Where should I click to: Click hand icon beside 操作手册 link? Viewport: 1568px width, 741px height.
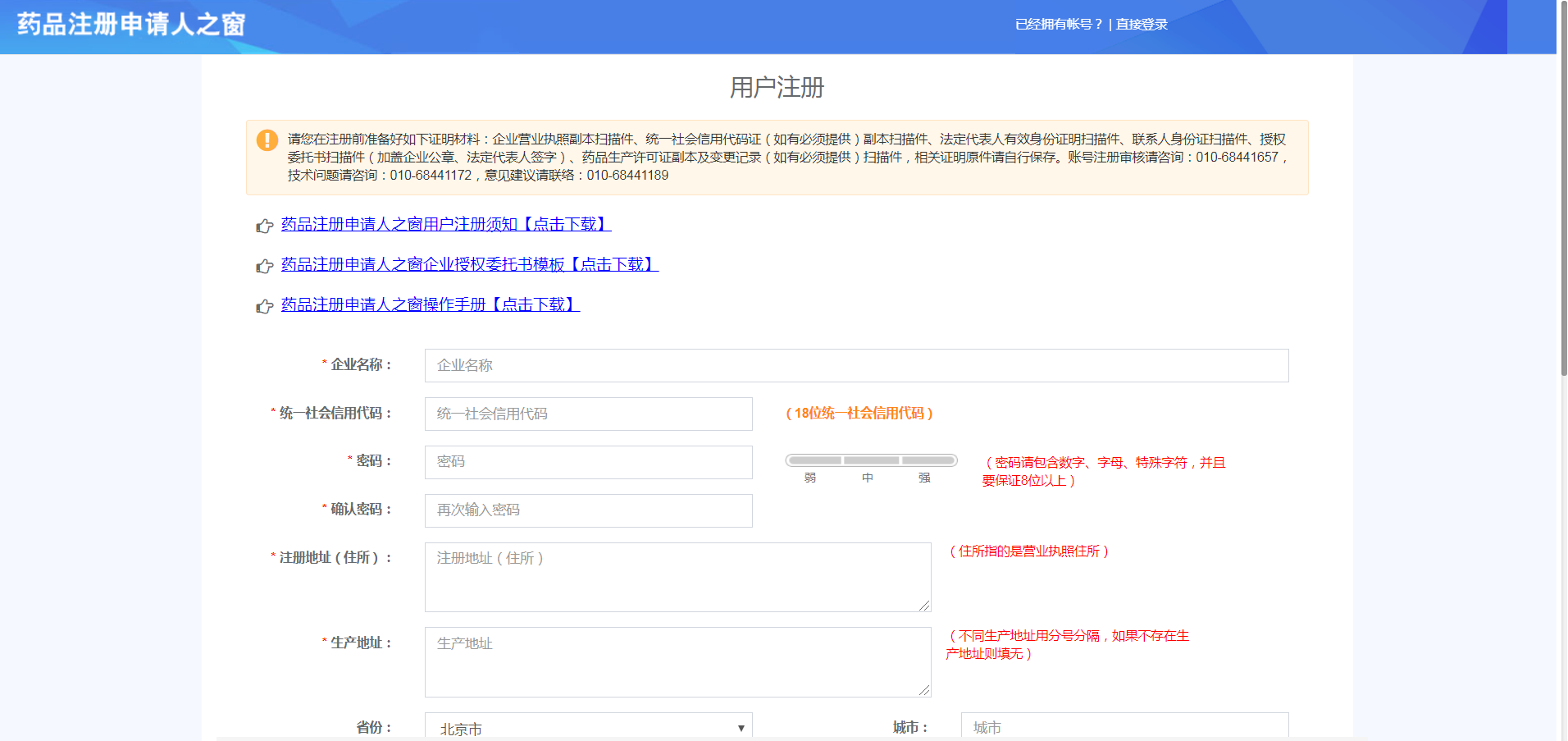point(264,306)
